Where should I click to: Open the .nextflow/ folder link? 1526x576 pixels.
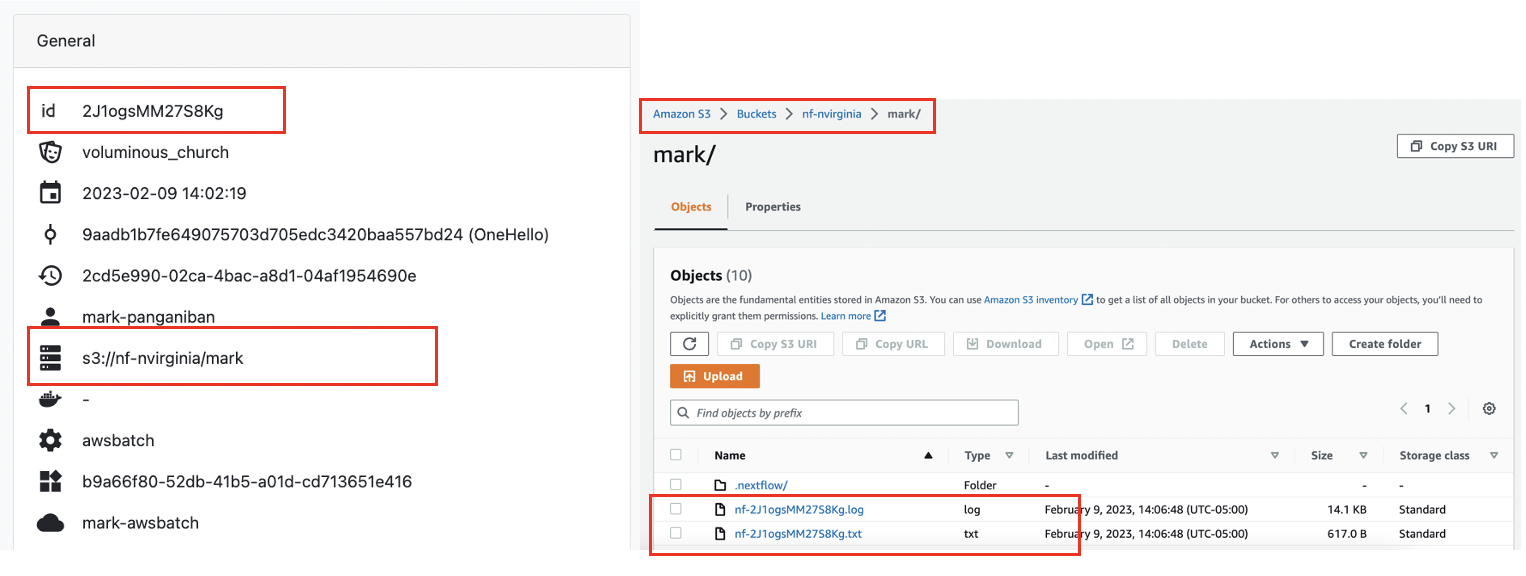pyautogui.click(x=761, y=485)
